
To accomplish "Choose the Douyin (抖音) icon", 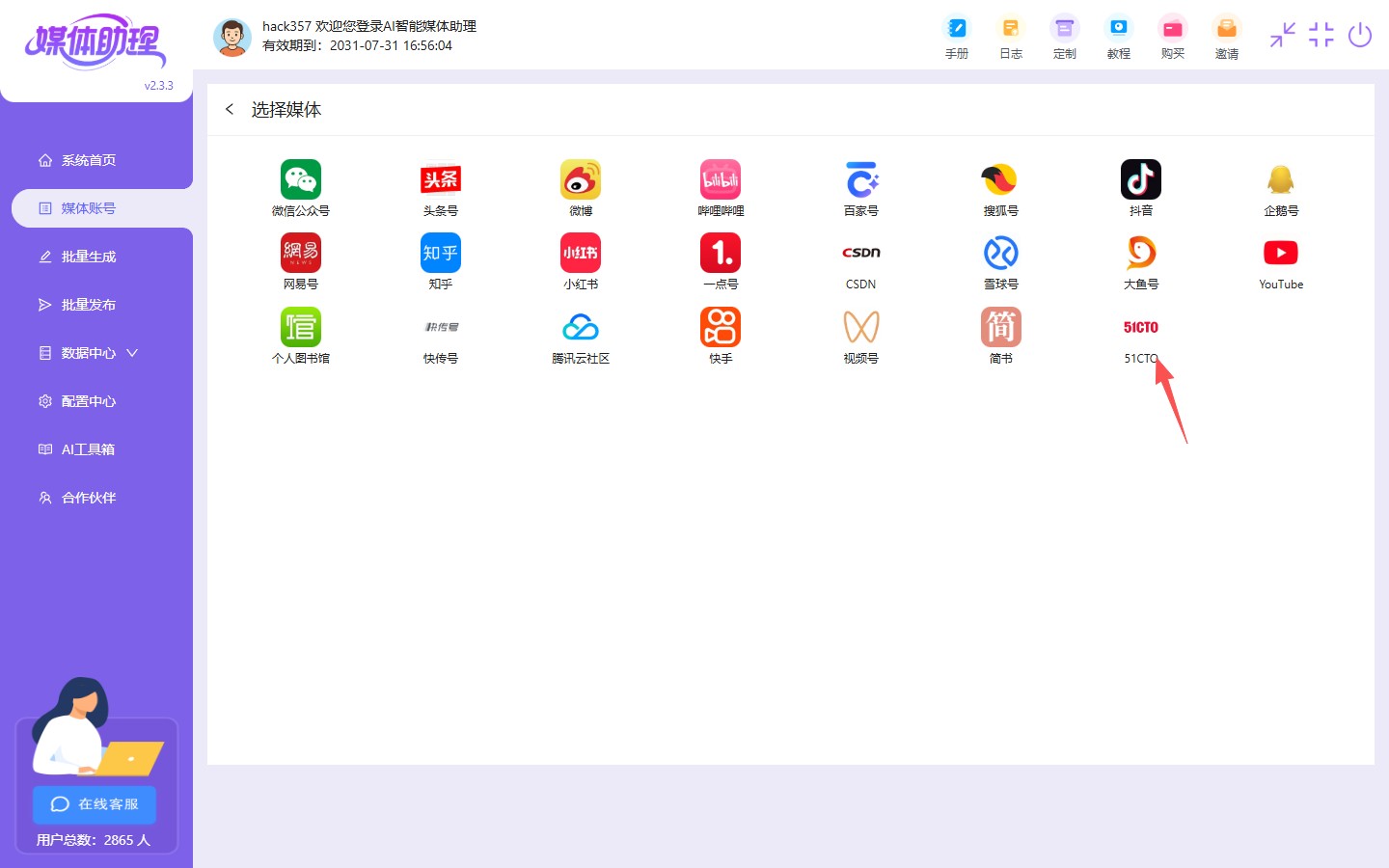I will coord(1140,180).
